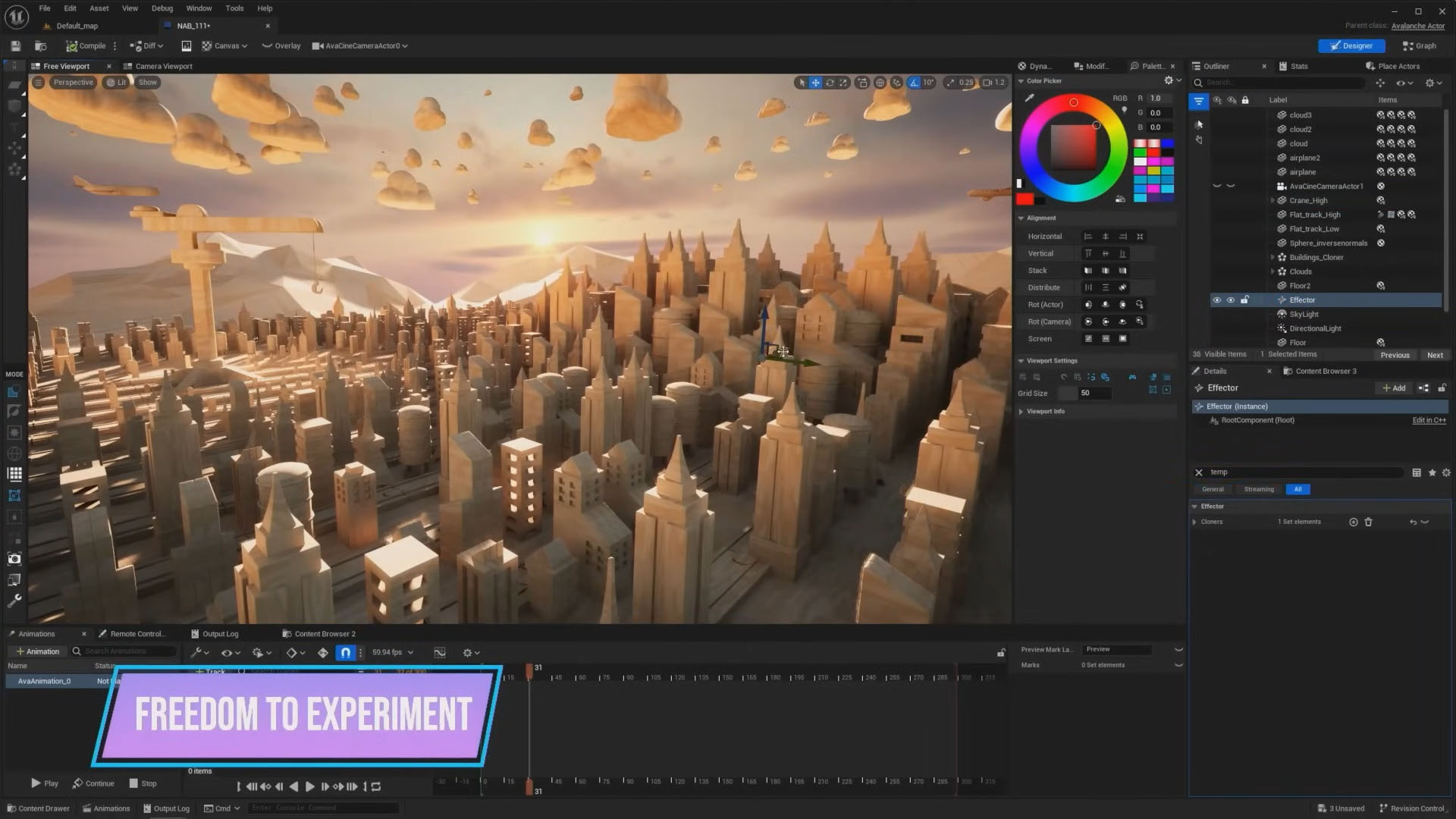This screenshot has height=819, width=1456.
Task: Expand the Buildings_Cloner tree item
Action: coord(1272,257)
